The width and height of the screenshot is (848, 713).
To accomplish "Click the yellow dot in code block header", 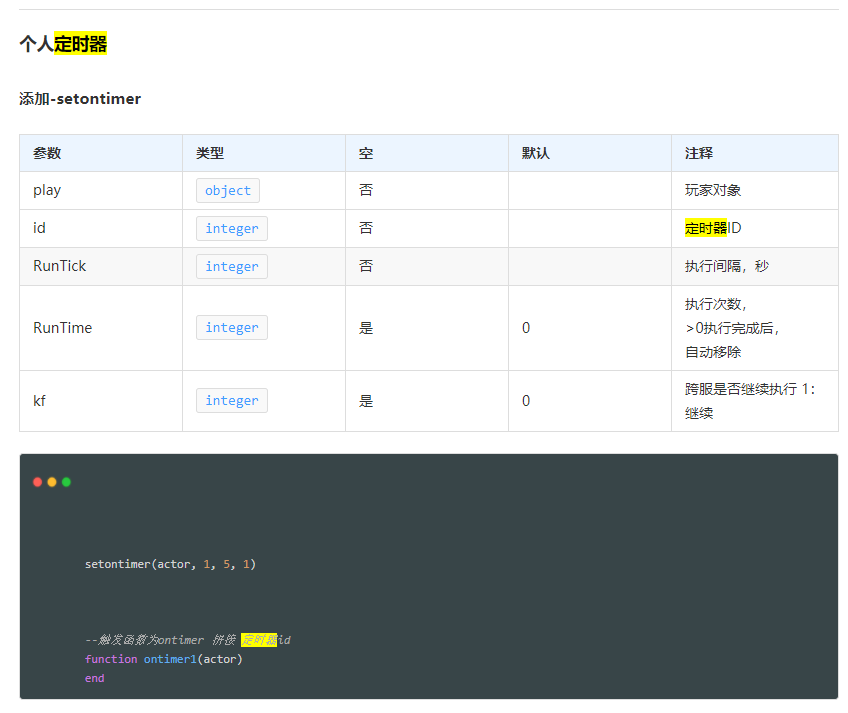I will tap(52, 482).
